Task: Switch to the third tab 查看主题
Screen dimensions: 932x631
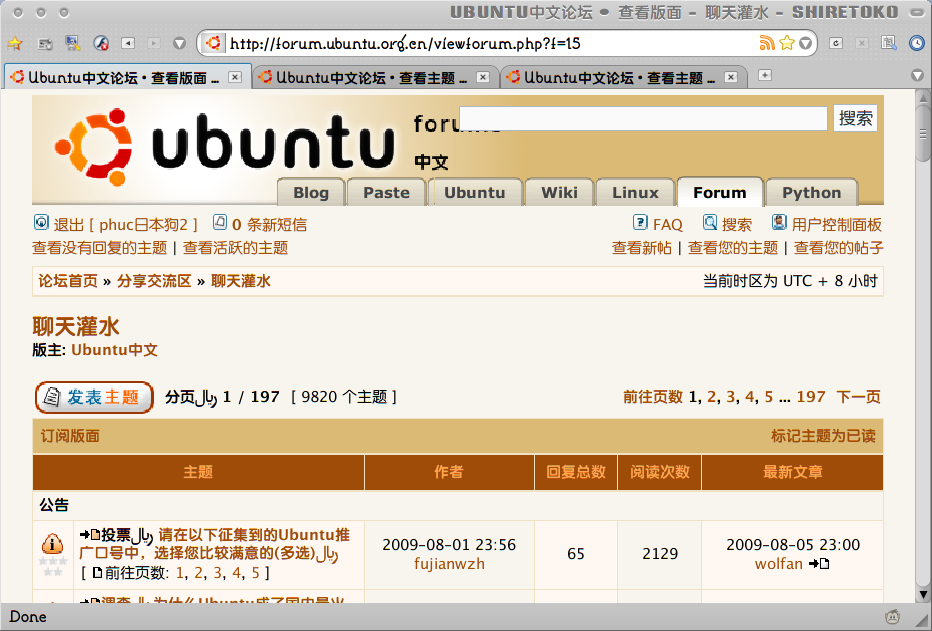Action: pyautogui.click(x=622, y=77)
